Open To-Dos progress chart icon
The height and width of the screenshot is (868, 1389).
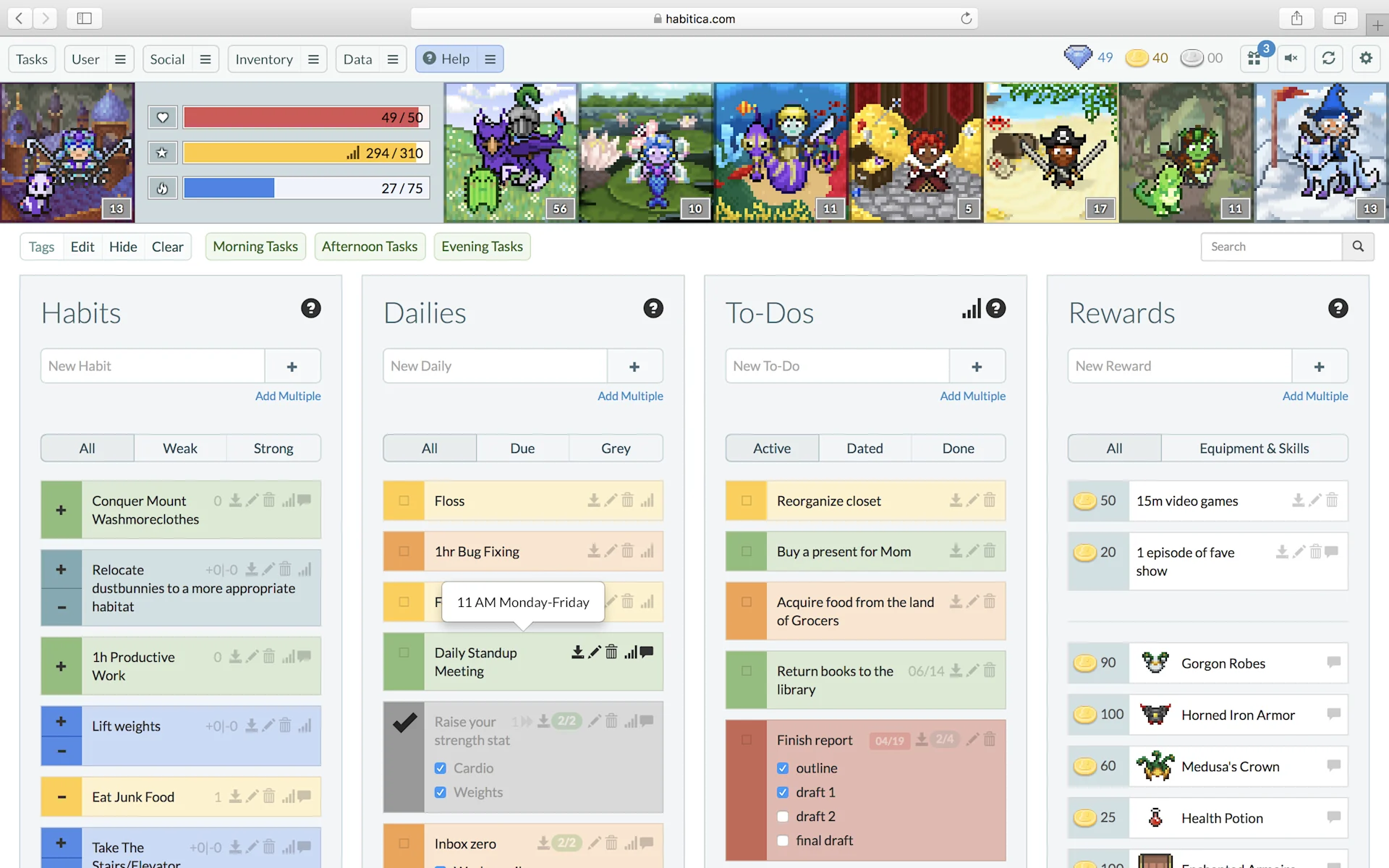[971, 309]
